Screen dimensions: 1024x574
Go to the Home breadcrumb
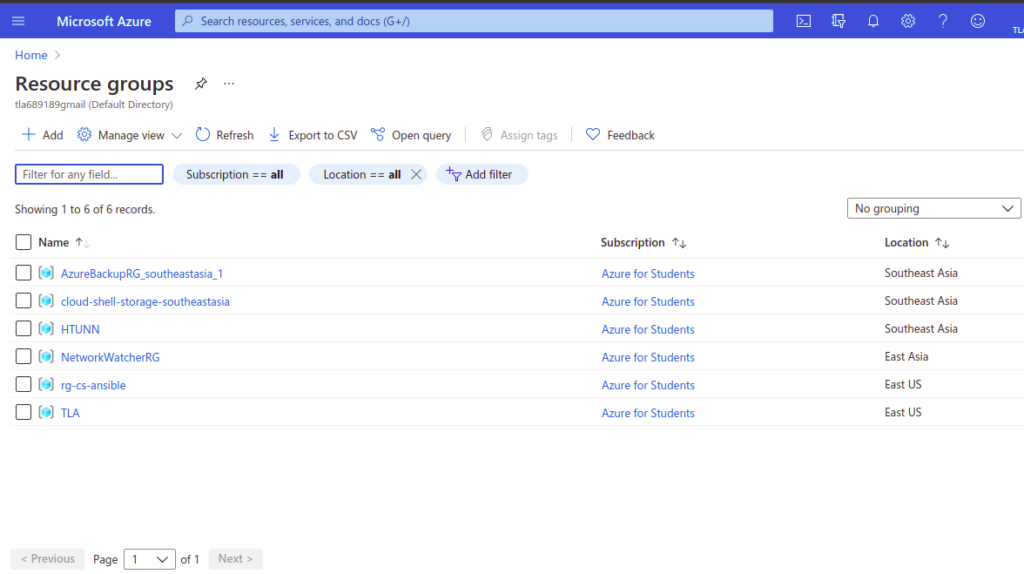point(31,56)
